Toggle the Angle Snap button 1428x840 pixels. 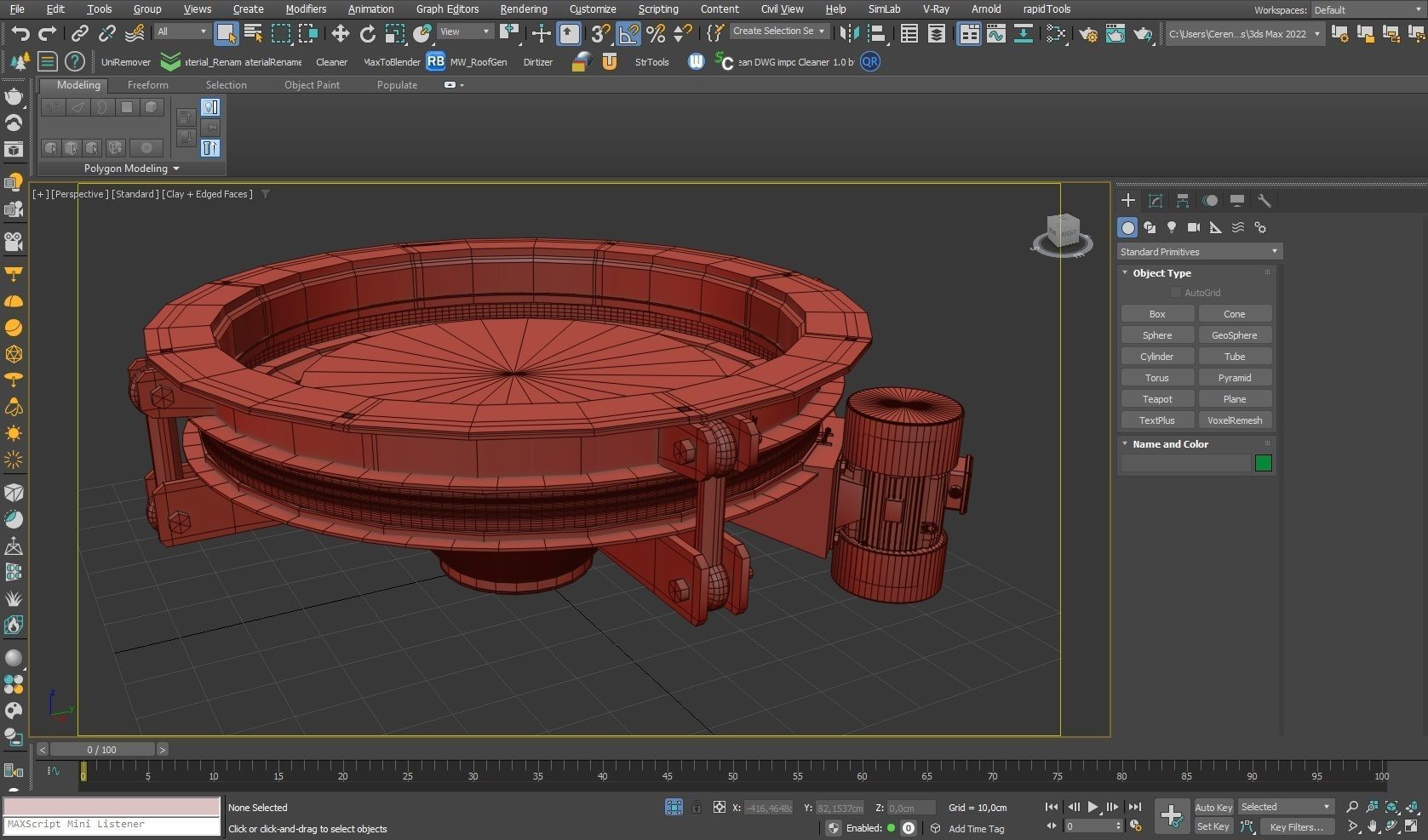tap(628, 33)
